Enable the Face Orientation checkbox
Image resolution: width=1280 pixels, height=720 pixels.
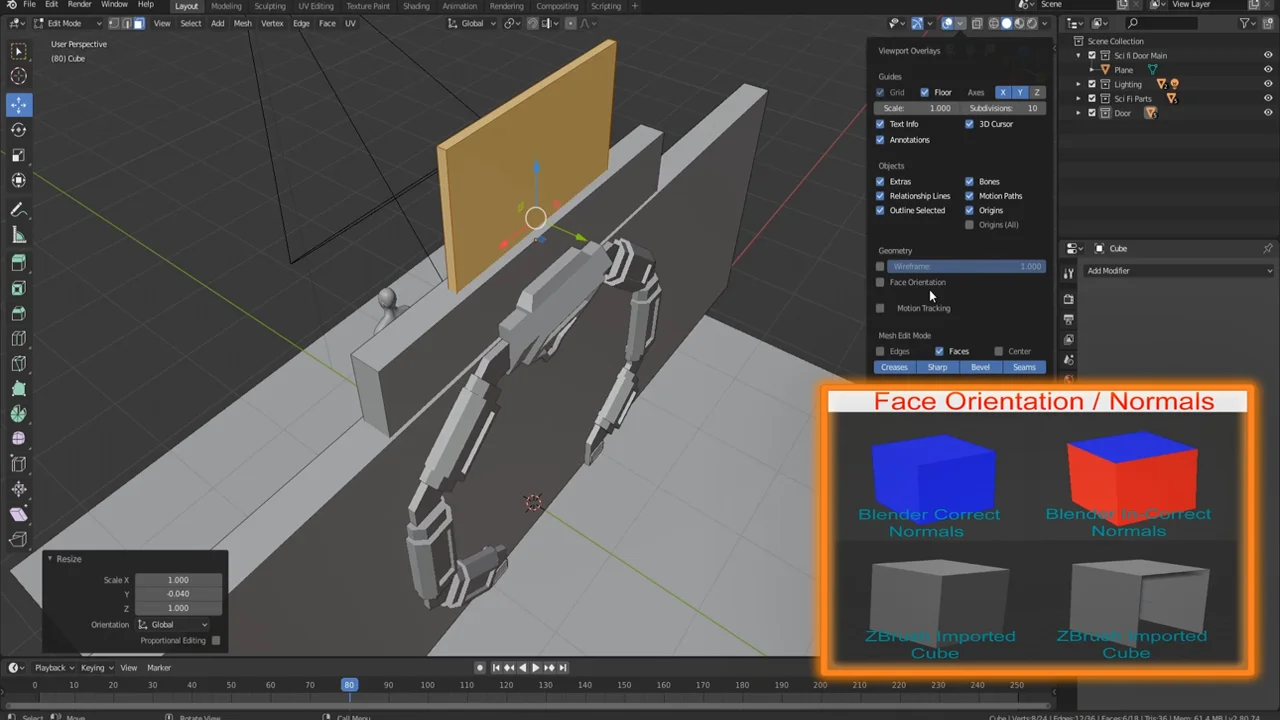pyautogui.click(x=881, y=282)
